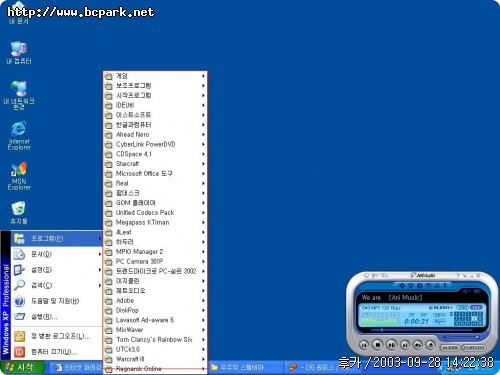The image size is (500, 375).
Task: Click the PLAYLIST button in jetAudio
Action: 474,348
